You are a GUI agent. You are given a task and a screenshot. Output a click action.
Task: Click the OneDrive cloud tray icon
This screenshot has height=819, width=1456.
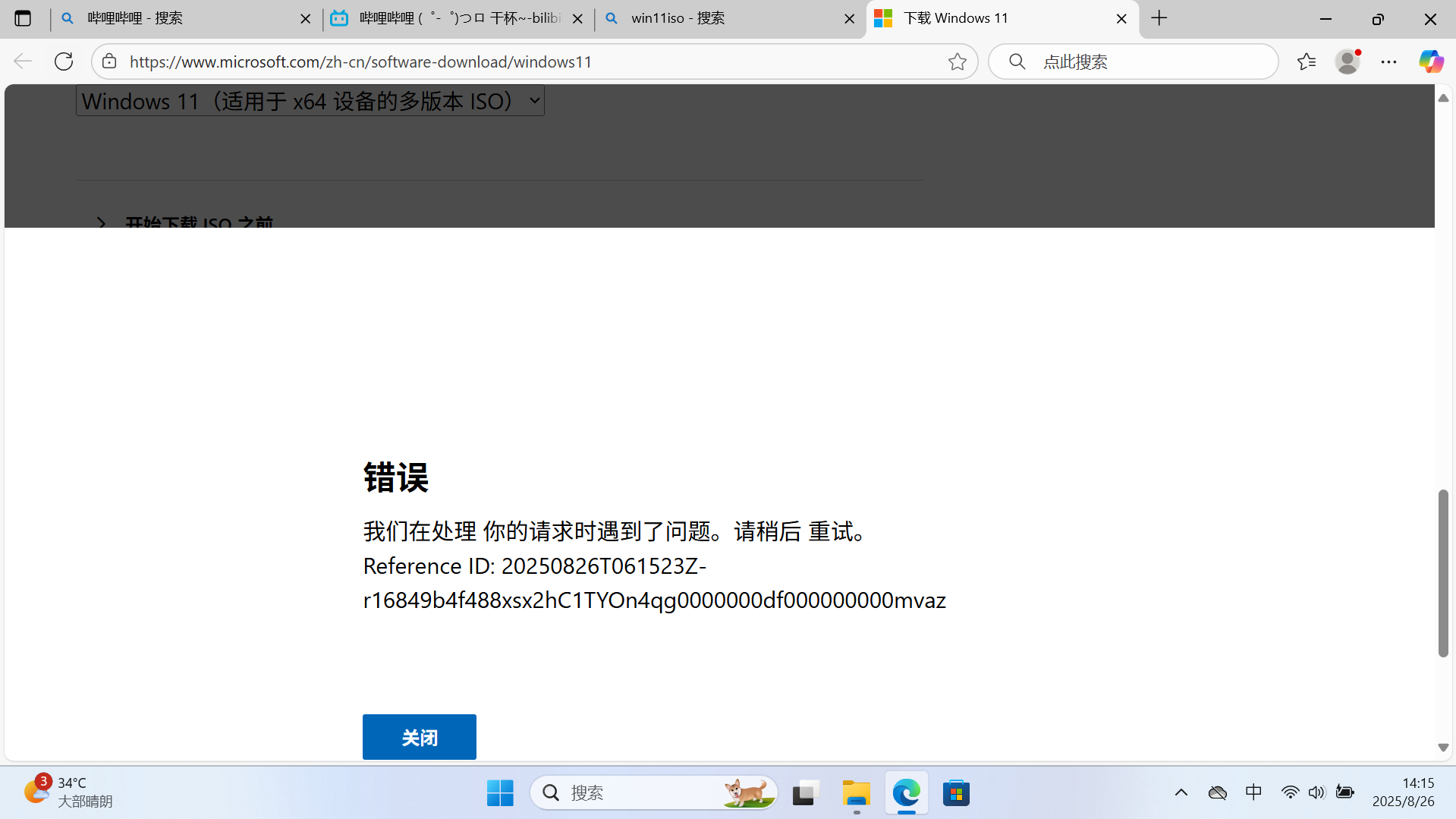pos(1218,793)
